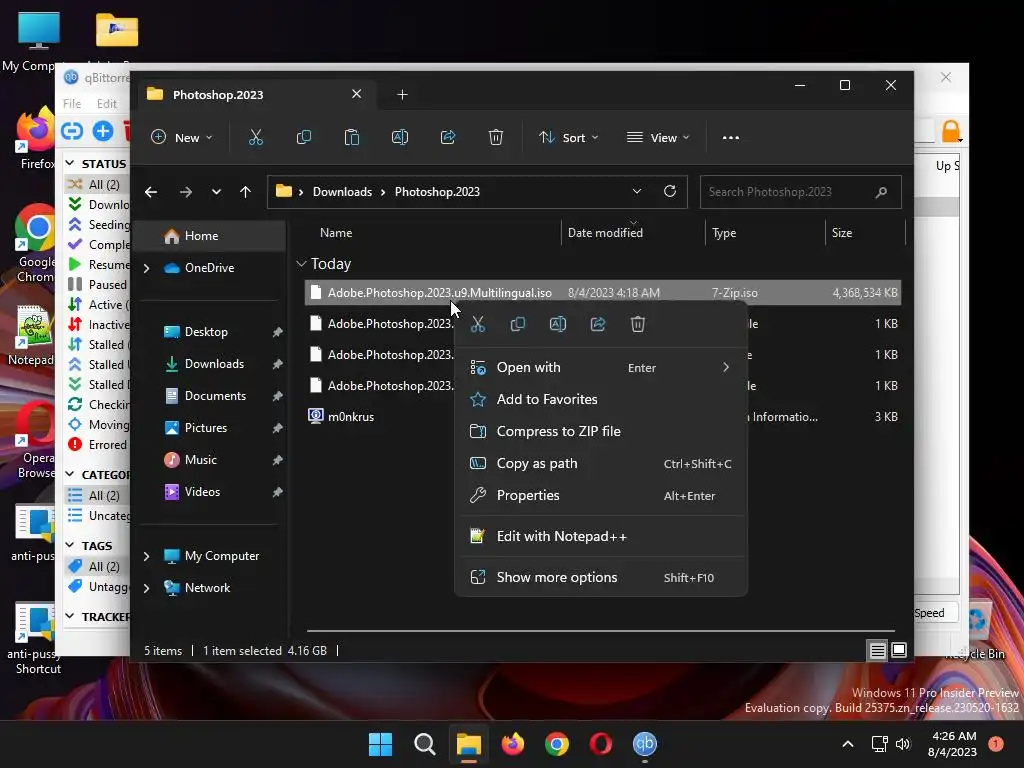Click Cut icon in Explorer toolbar
Viewport: 1024px width, 768px height.
click(x=255, y=137)
